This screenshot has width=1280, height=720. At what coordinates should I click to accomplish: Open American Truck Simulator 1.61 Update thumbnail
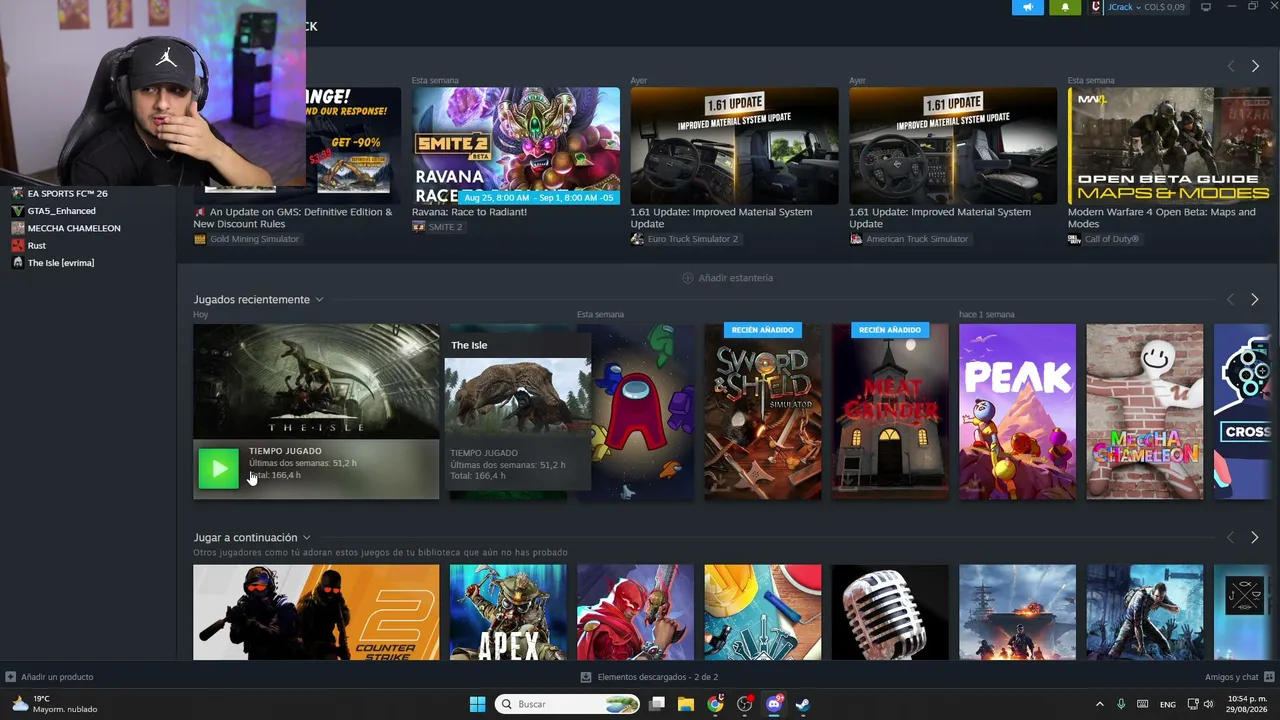pos(953,146)
